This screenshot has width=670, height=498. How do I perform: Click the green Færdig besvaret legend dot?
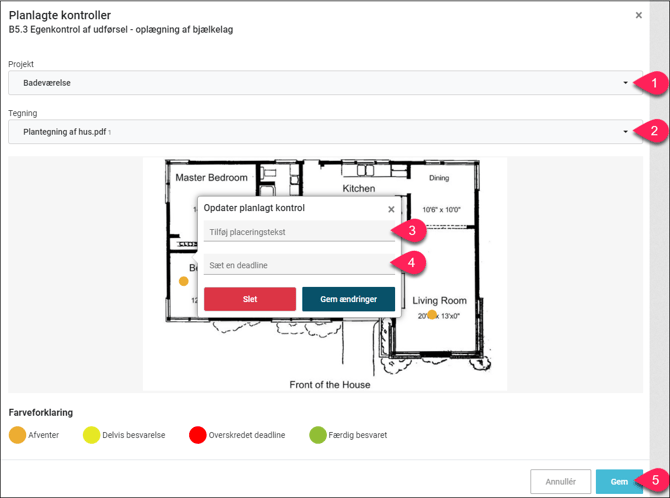318,435
